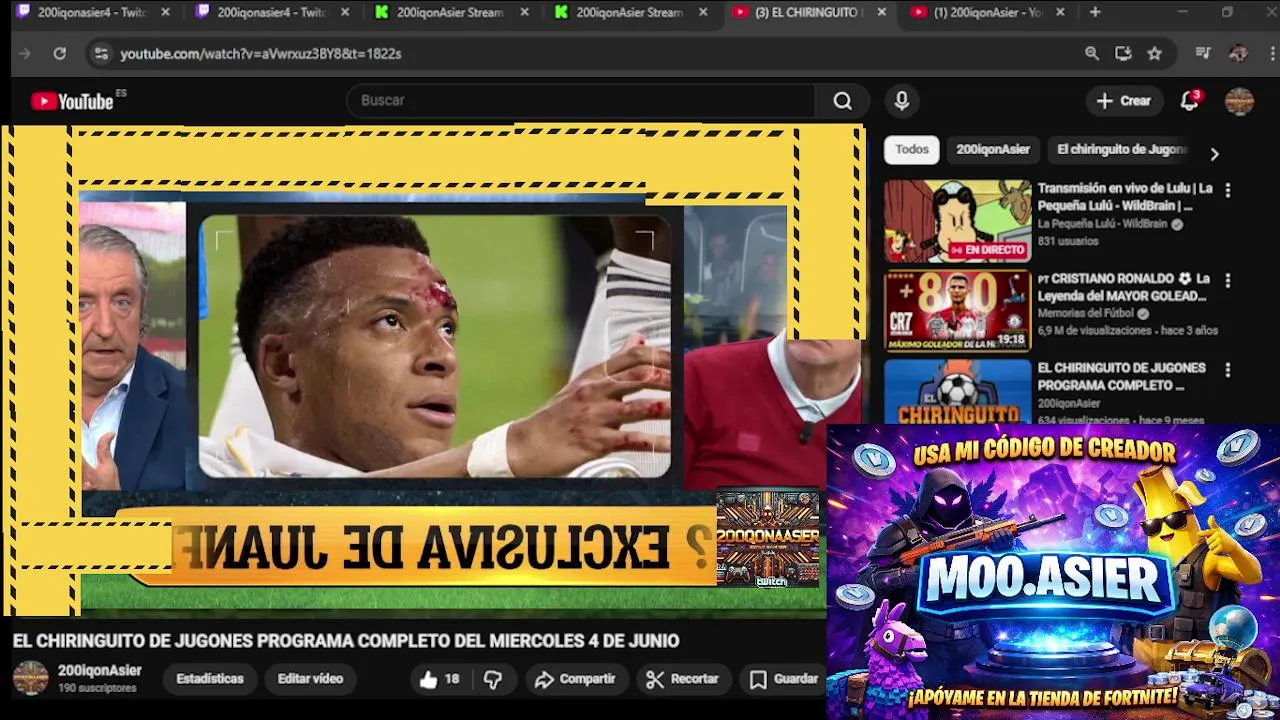Click the video title MIERCOLES 4 DE JUNIO
Screen dimensions: 1280x720
[x=346, y=641]
